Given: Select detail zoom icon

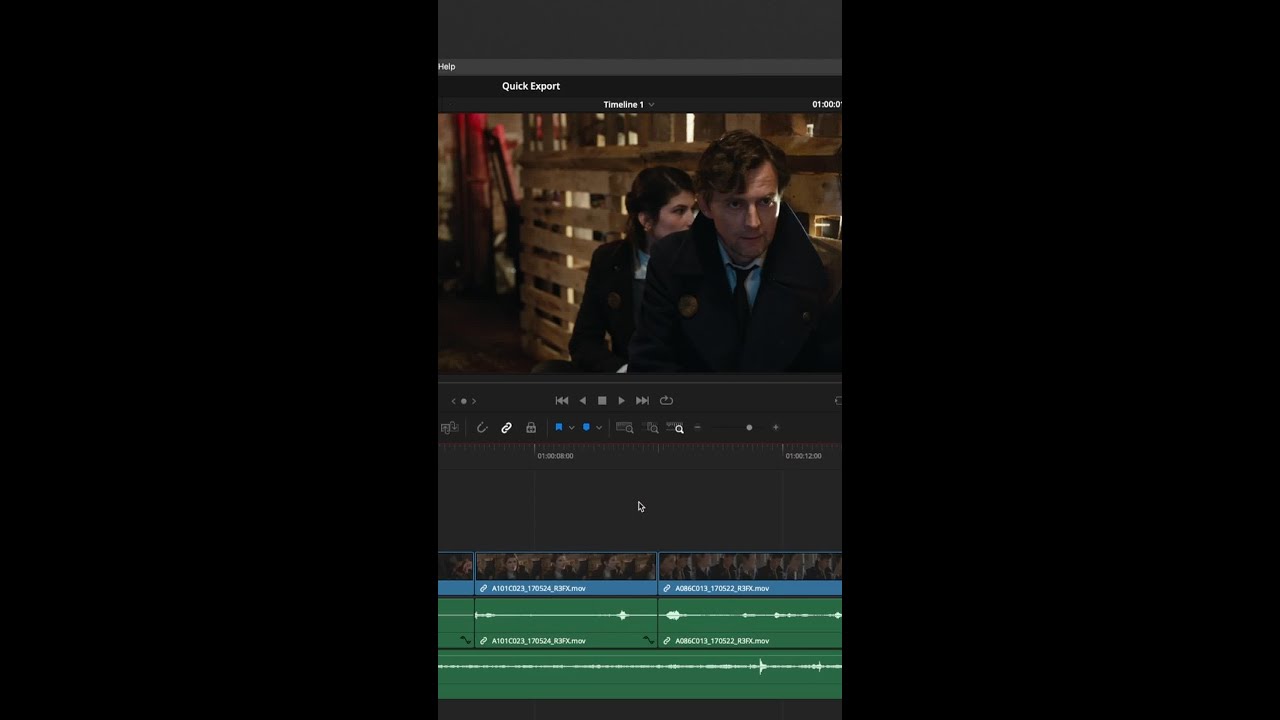Looking at the screenshot, I should tap(652, 428).
